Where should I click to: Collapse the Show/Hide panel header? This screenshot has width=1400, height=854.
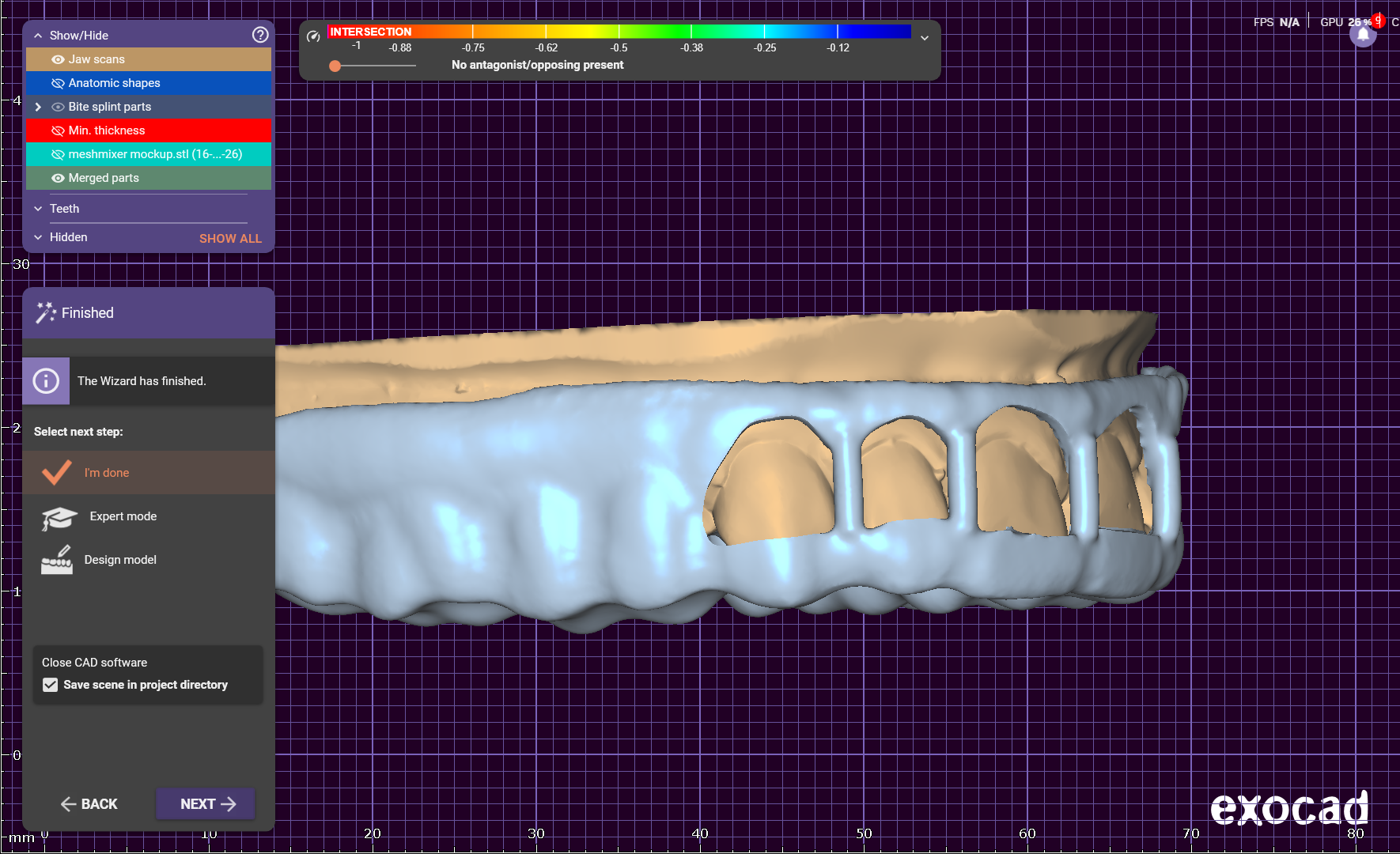[x=38, y=36]
